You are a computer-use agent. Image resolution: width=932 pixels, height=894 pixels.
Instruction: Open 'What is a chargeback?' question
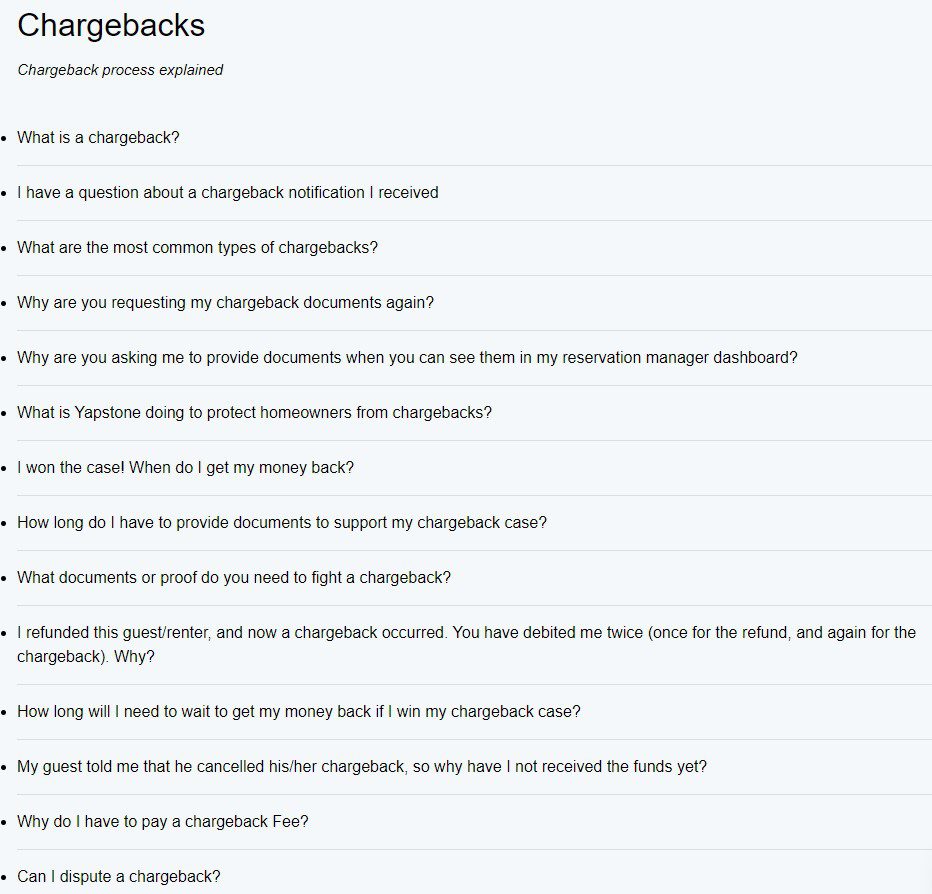(98, 138)
